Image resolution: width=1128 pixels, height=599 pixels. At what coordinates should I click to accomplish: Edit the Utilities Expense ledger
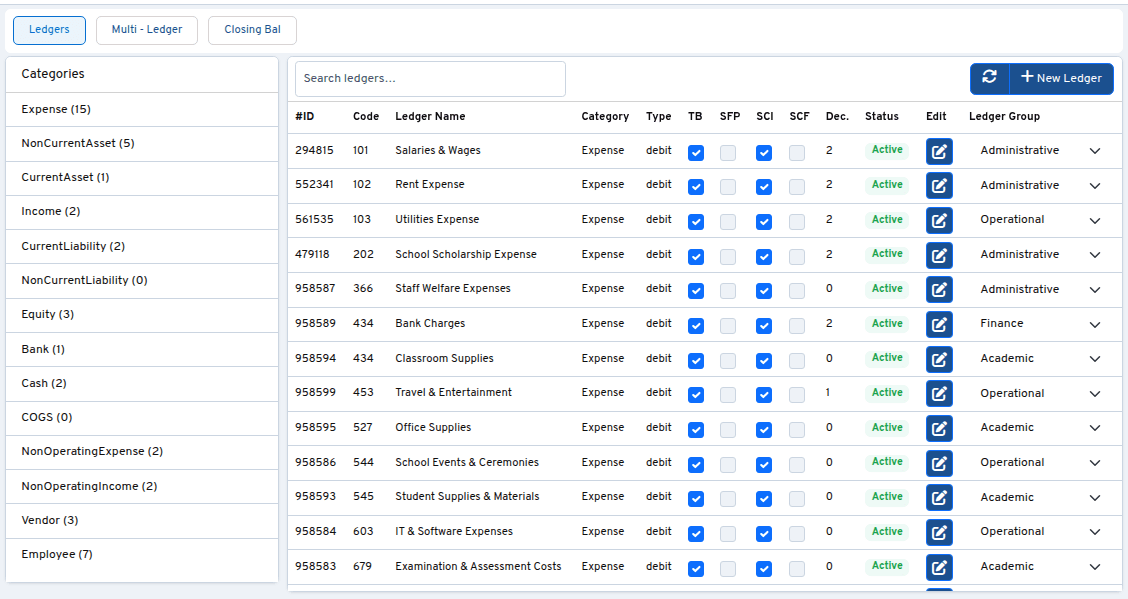[939, 220]
